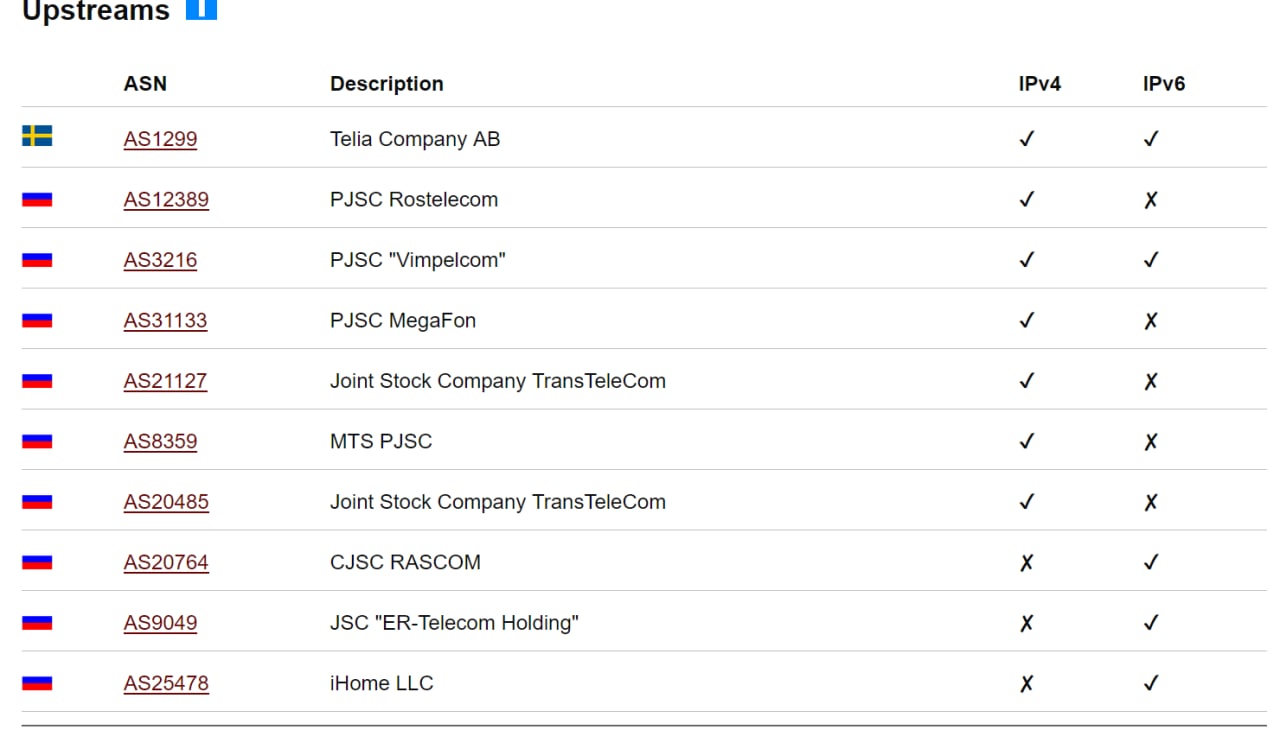Click the IPv4 cross mark for CJSC RASCOM

point(1026,563)
